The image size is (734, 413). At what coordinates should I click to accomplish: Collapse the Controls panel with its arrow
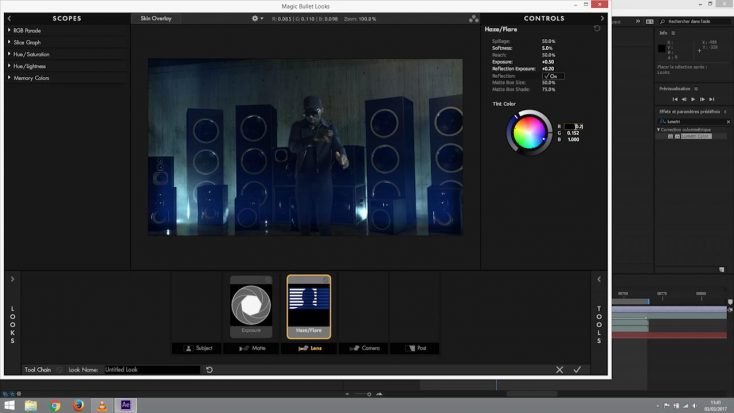pos(602,18)
